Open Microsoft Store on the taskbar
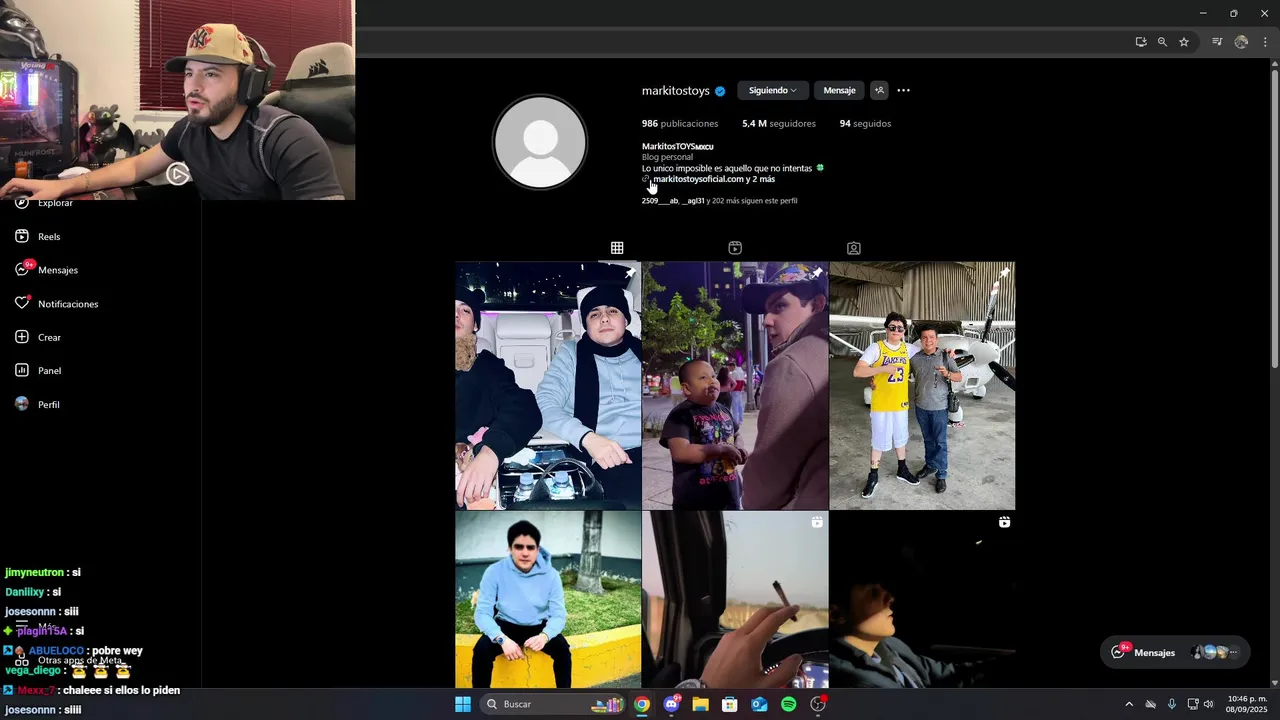Image resolution: width=1280 pixels, height=720 pixels. 730,704
